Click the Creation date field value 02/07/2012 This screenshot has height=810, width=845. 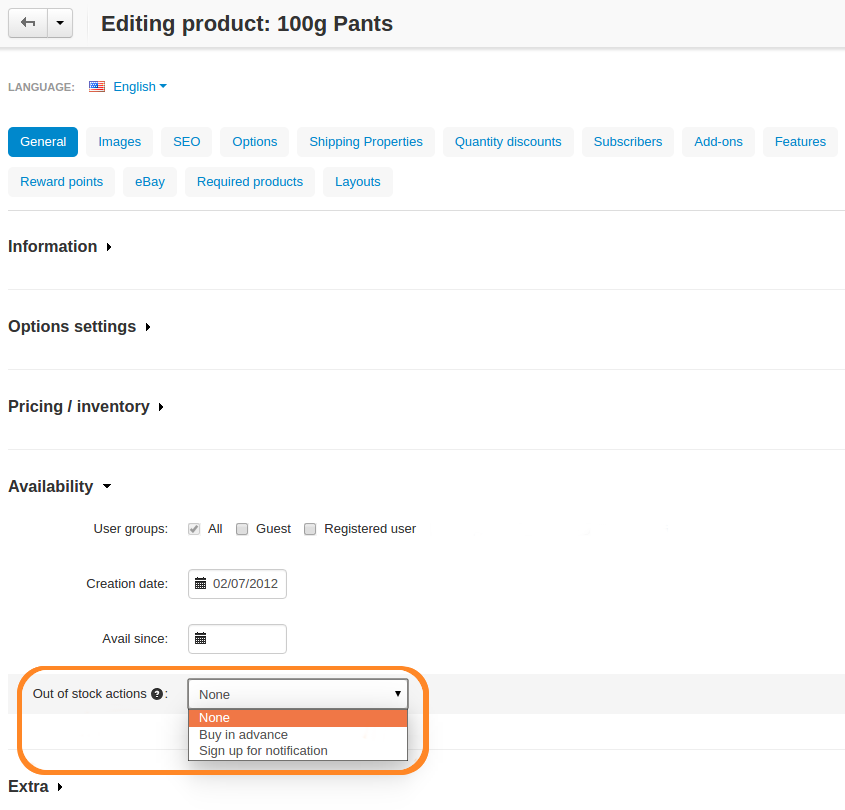245,584
